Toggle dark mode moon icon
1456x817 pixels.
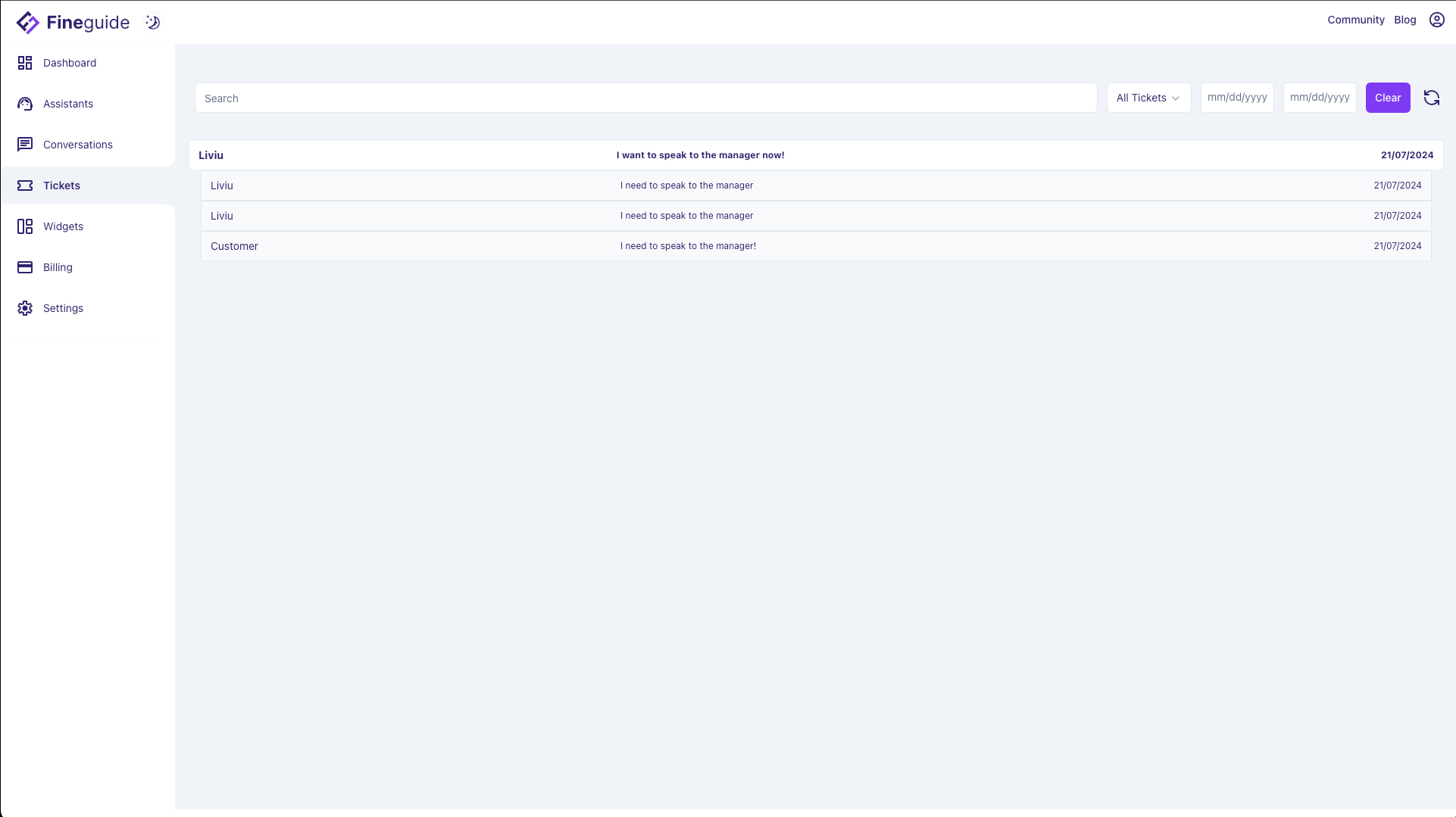pyautogui.click(x=153, y=23)
